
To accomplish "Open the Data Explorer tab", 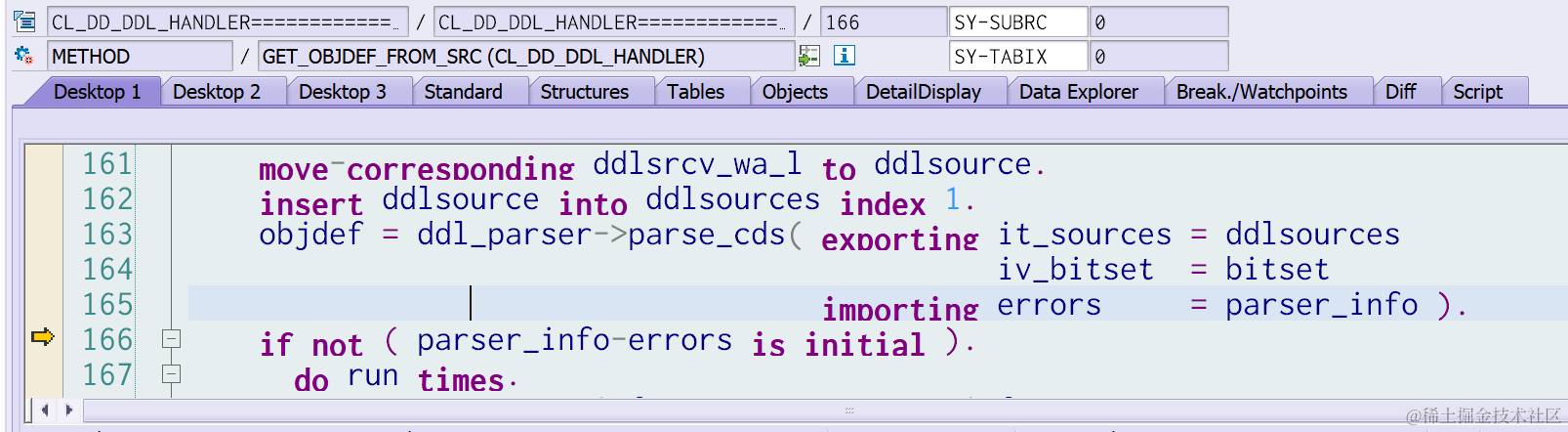I will click(x=1079, y=92).
